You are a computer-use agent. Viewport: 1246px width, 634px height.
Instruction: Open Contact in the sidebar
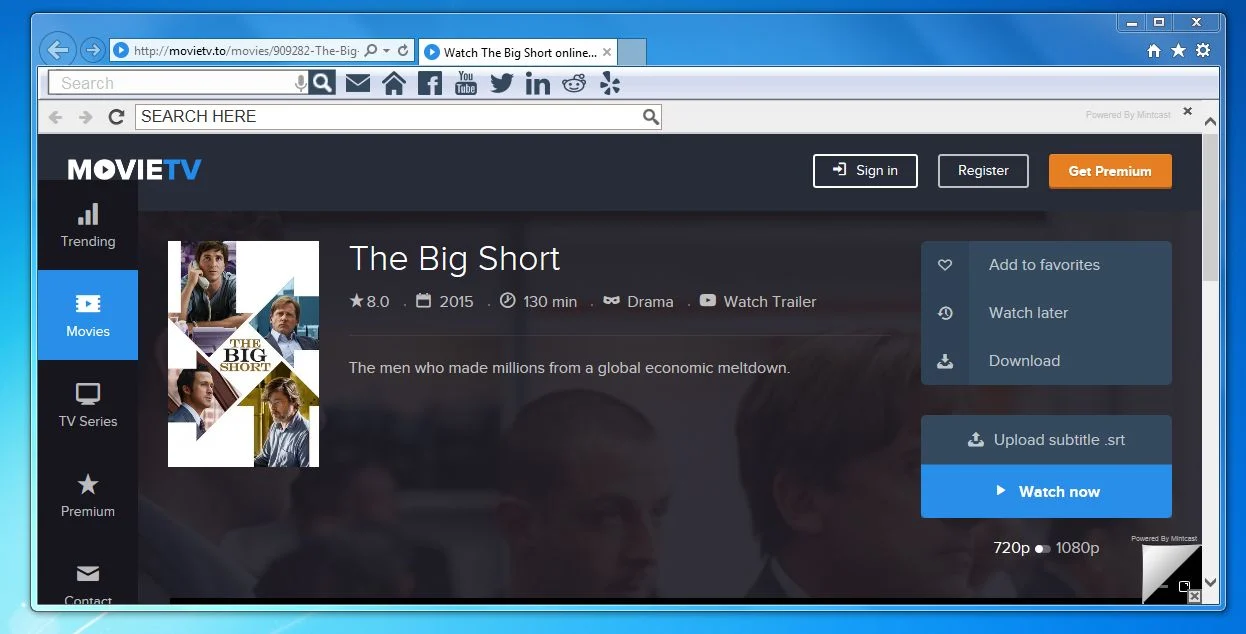(88, 583)
